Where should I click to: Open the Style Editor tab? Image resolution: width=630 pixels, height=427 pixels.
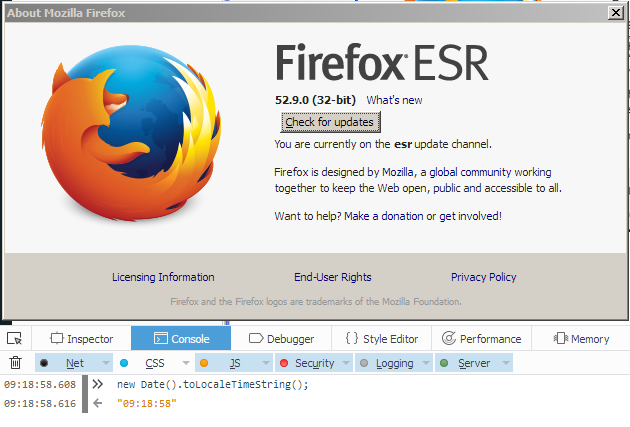[382, 339]
